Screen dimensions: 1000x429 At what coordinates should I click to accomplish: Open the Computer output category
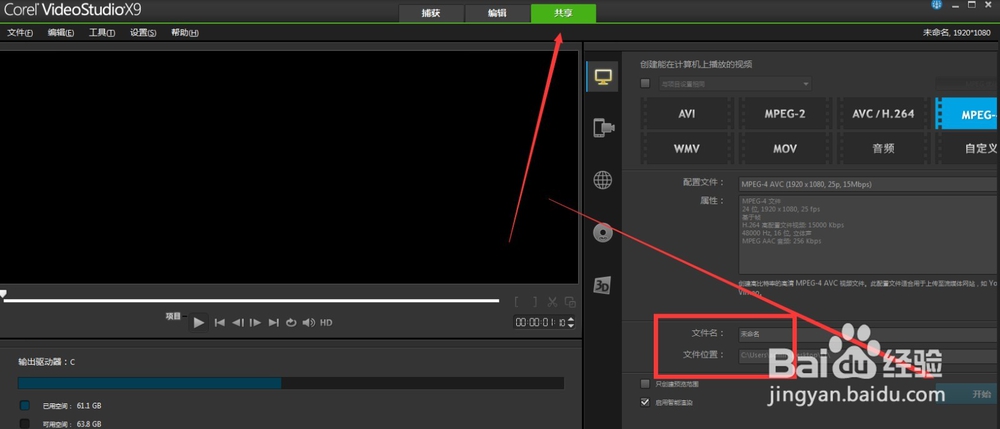603,76
